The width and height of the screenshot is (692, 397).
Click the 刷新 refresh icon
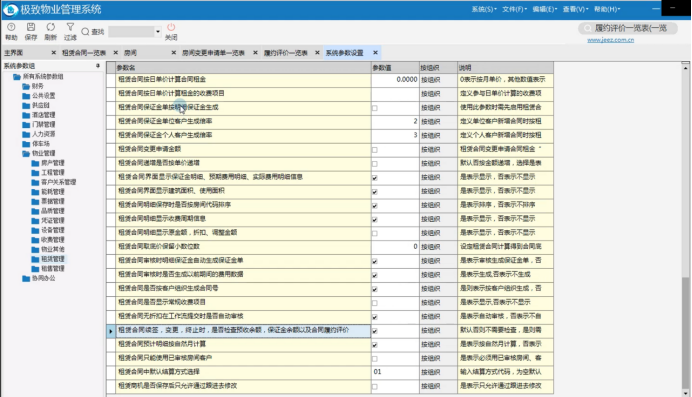[51, 27]
